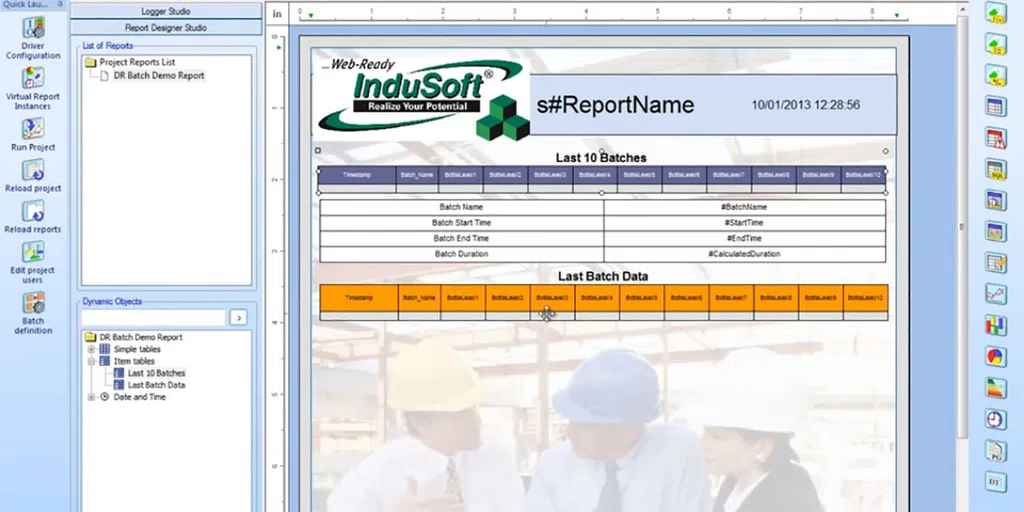Select the blue table with yellow footer tool

[996, 231]
